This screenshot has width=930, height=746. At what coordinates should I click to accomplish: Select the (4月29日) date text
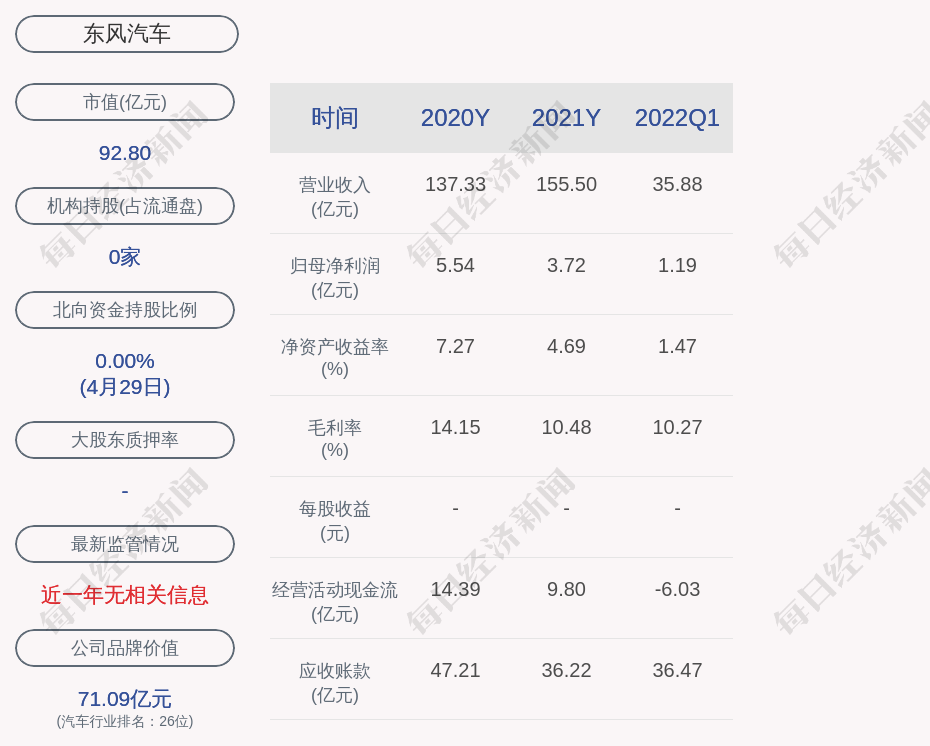pos(125,387)
